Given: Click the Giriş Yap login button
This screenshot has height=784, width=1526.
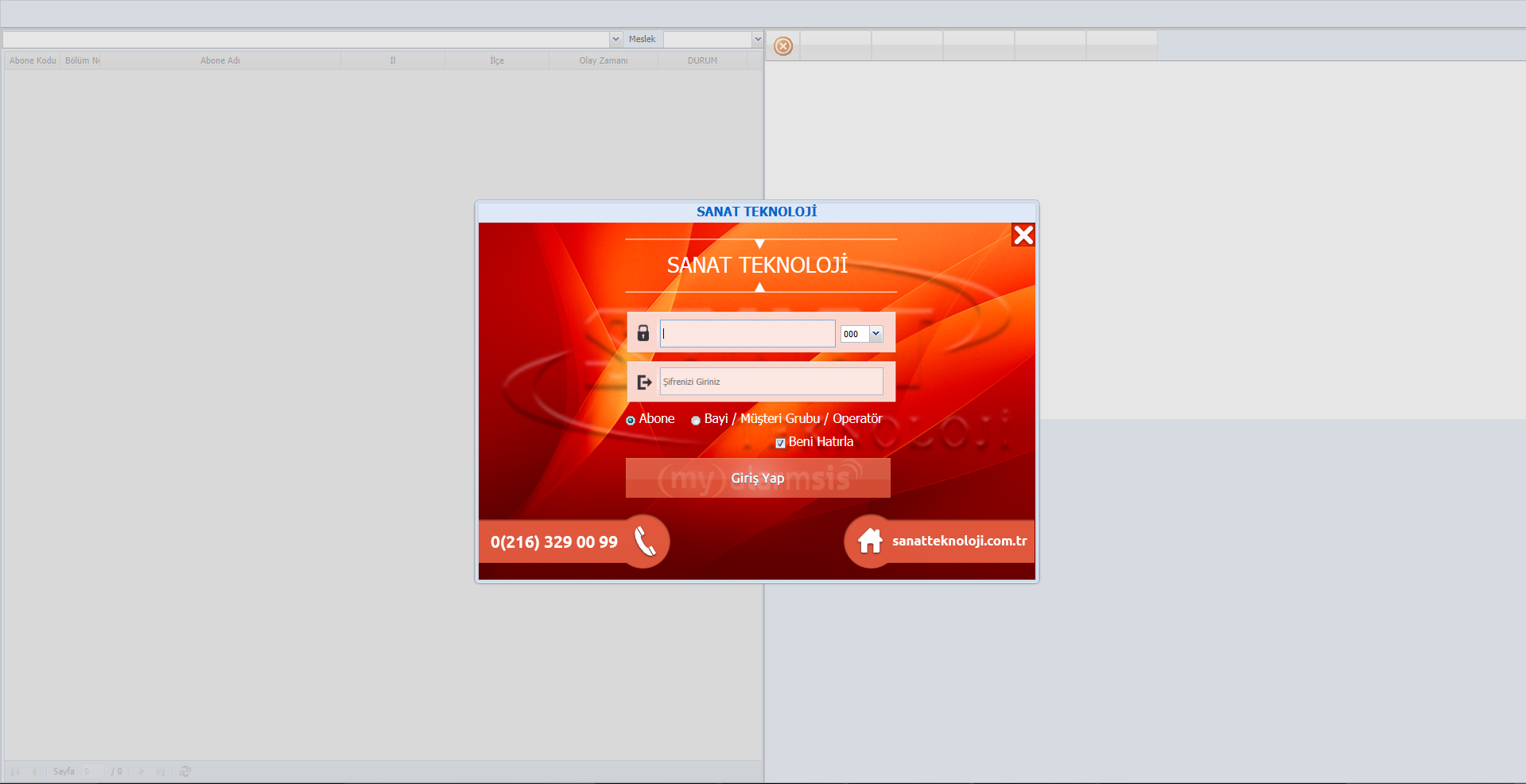Looking at the screenshot, I should [x=758, y=478].
